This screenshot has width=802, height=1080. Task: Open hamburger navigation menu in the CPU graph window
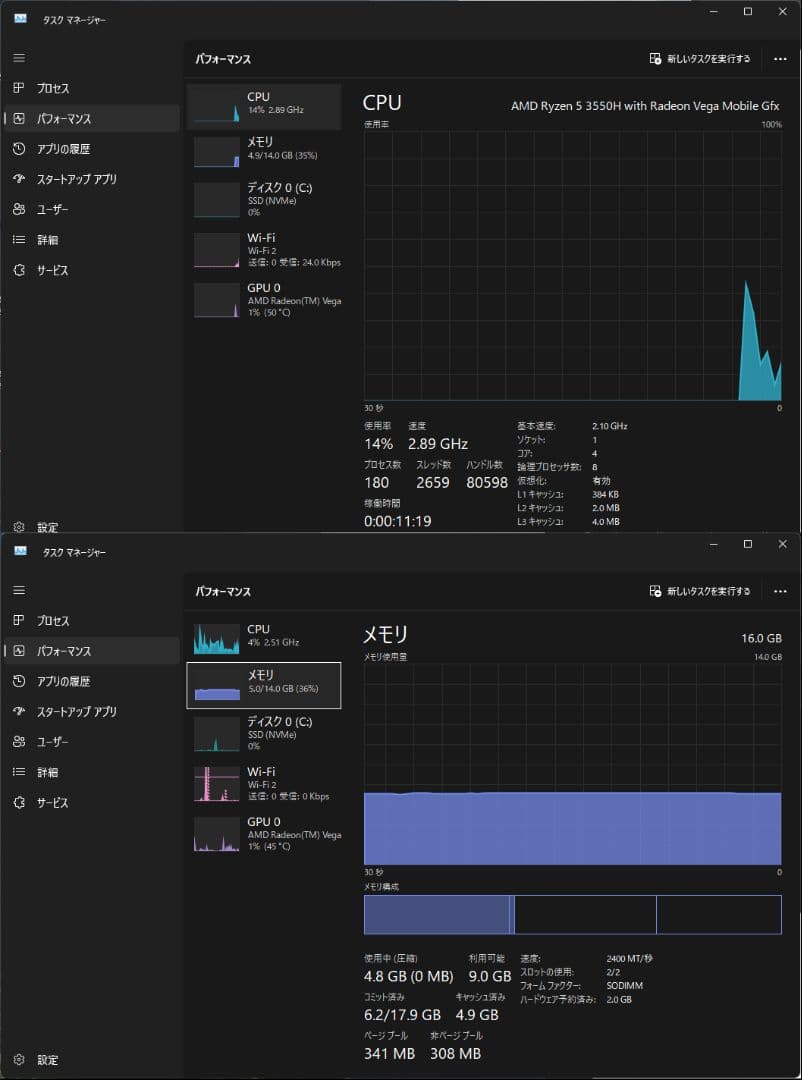(18, 58)
